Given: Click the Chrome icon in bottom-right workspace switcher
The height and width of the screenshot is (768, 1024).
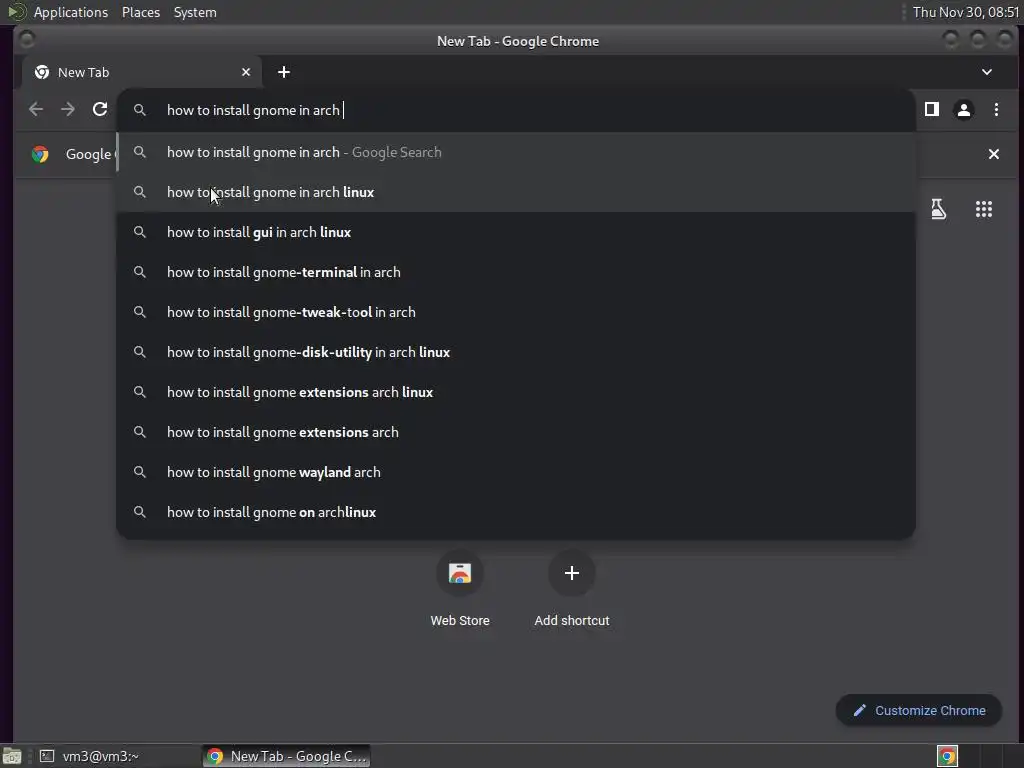Looking at the screenshot, I should [947, 756].
